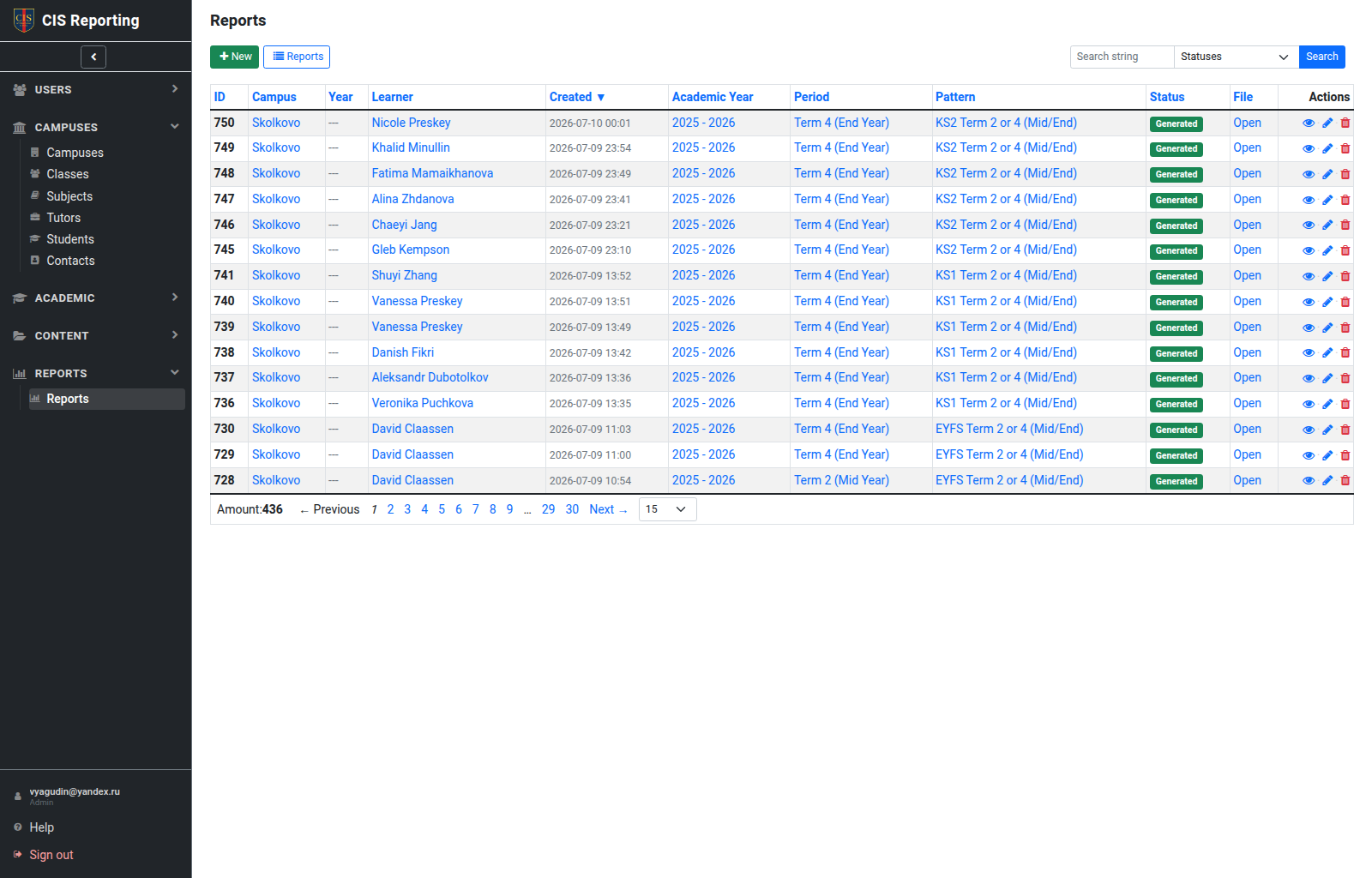Open Contacts sidebar item
The width and height of the screenshot is (1372, 878).
pyautogui.click(x=70, y=261)
